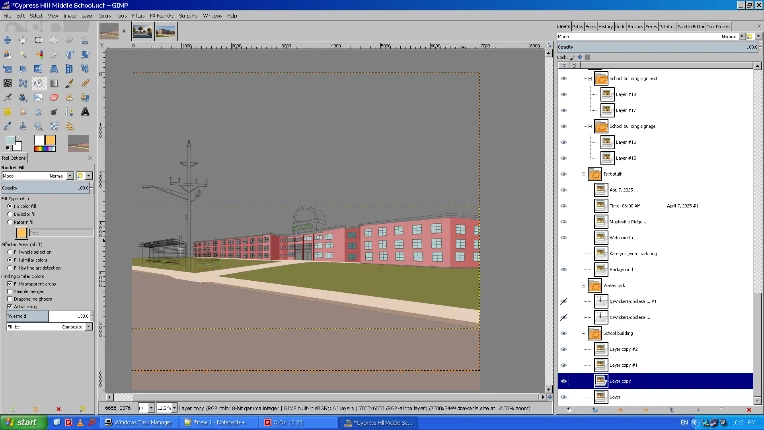The width and height of the screenshot is (764, 430).
Task: Select the Text tool
Action: point(85,112)
